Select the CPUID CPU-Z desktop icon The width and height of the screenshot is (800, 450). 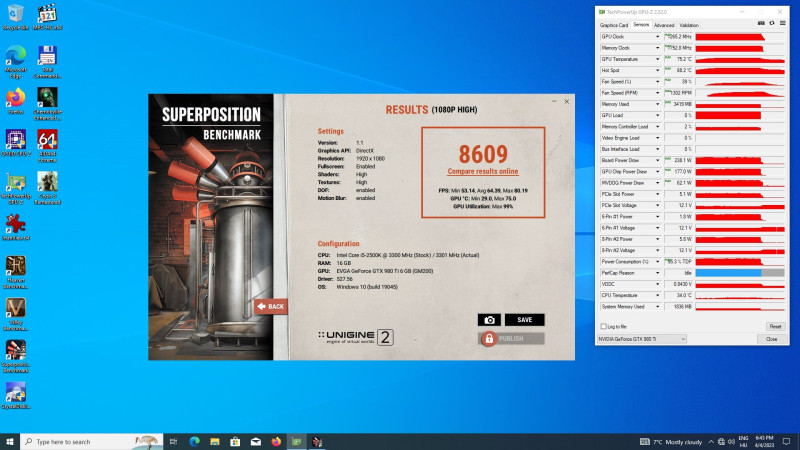[x=15, y=143]
